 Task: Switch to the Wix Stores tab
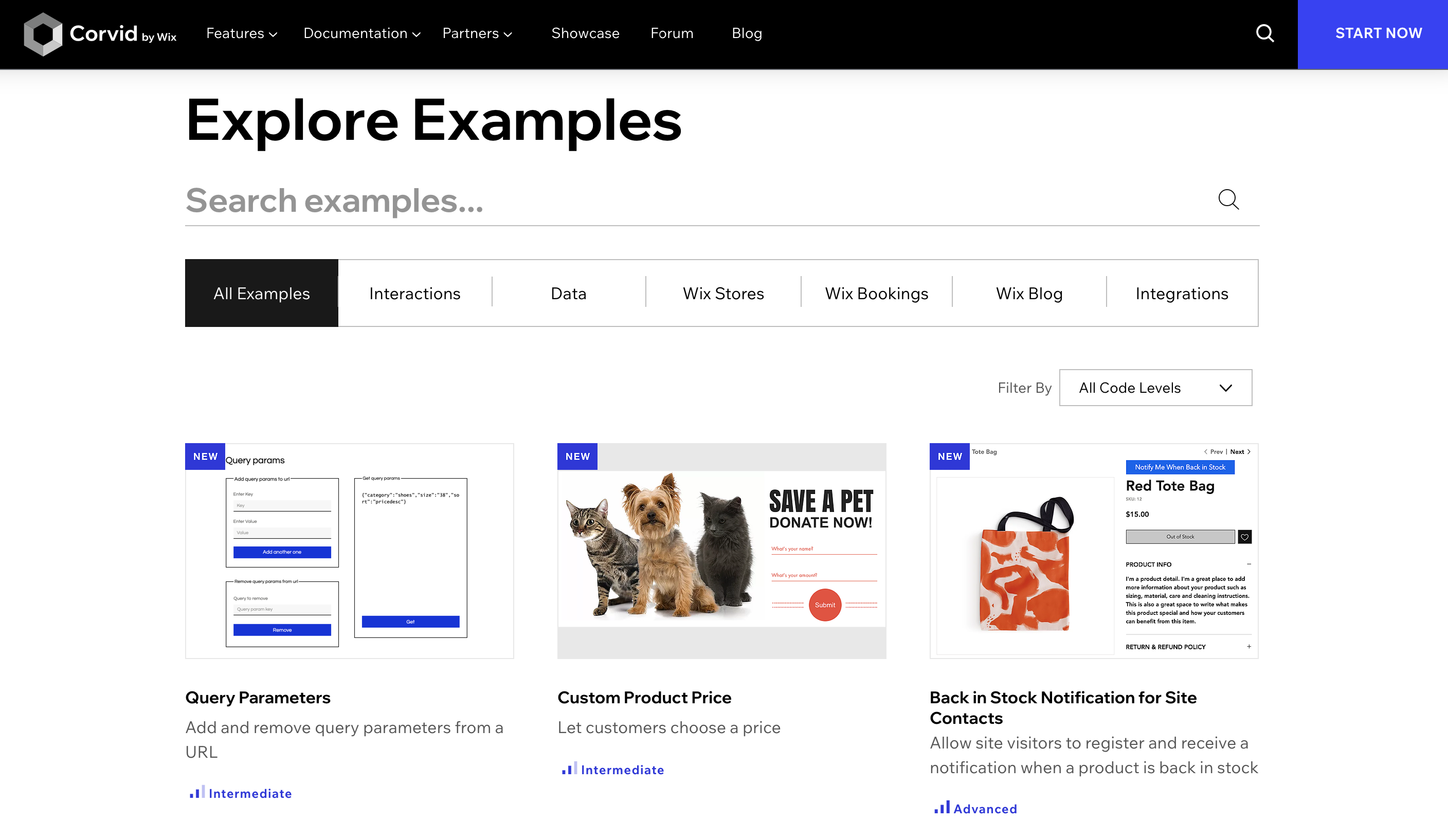click(723, 293)
